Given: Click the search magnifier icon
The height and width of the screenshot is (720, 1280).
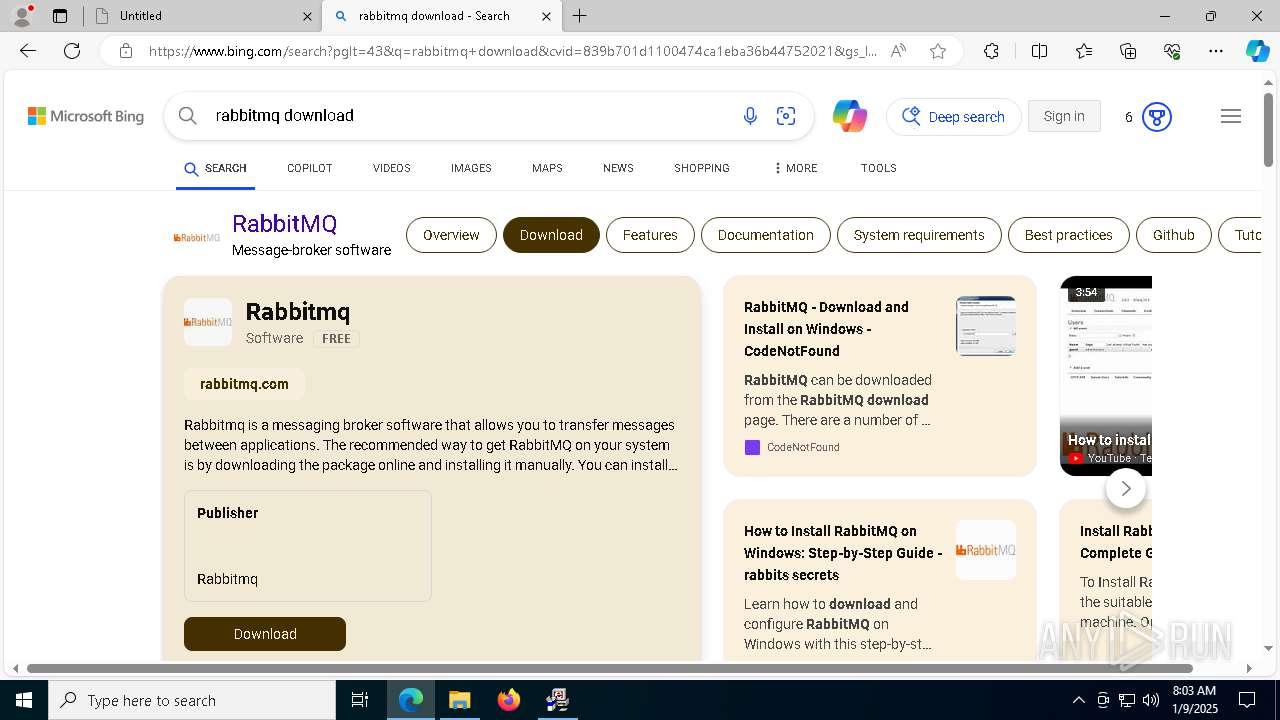Looking at the screenshot, I should pos(187,116).
